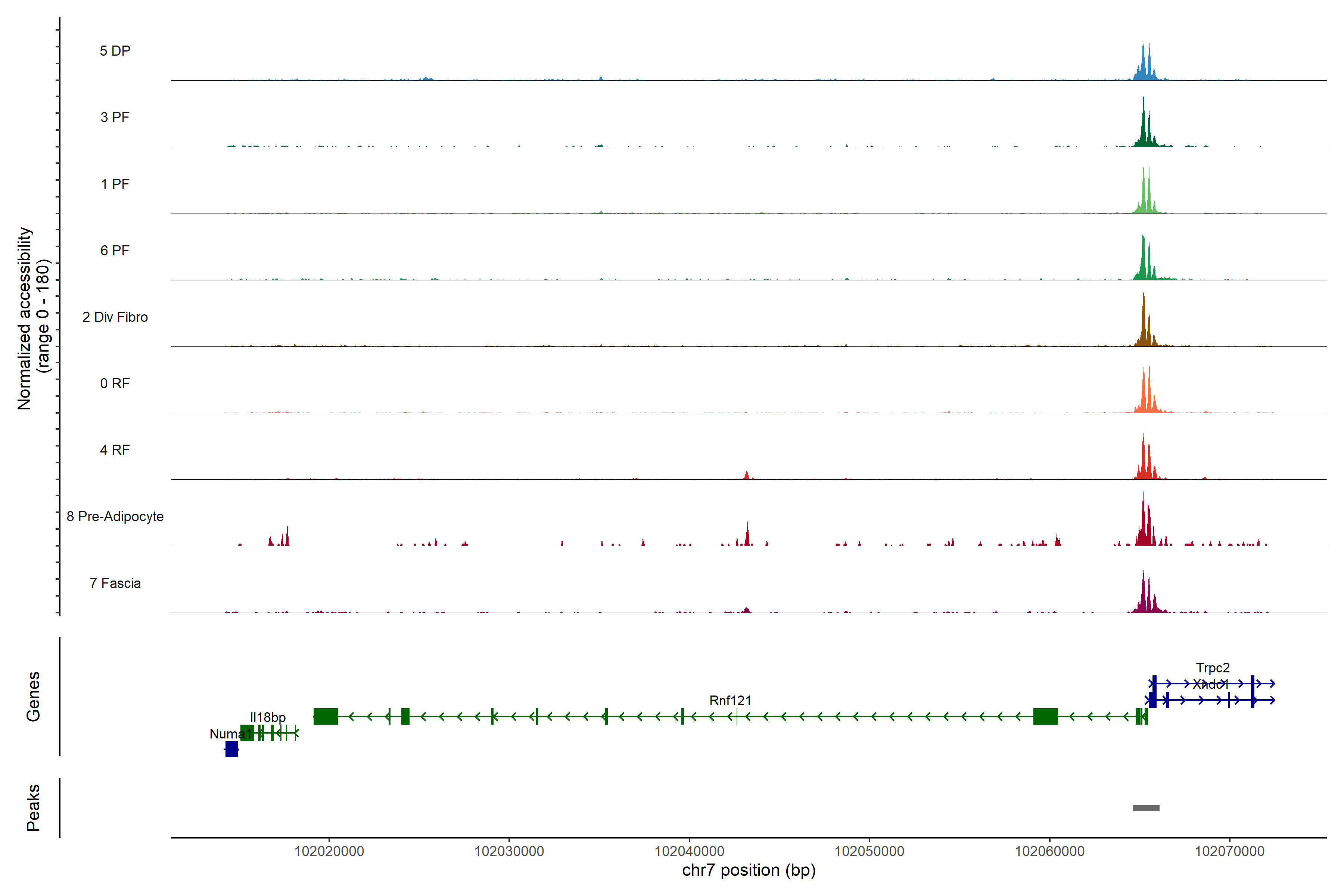Click the small mid-region peak in 4 RF track
The image size is (1344, 896).
point(746,475)
